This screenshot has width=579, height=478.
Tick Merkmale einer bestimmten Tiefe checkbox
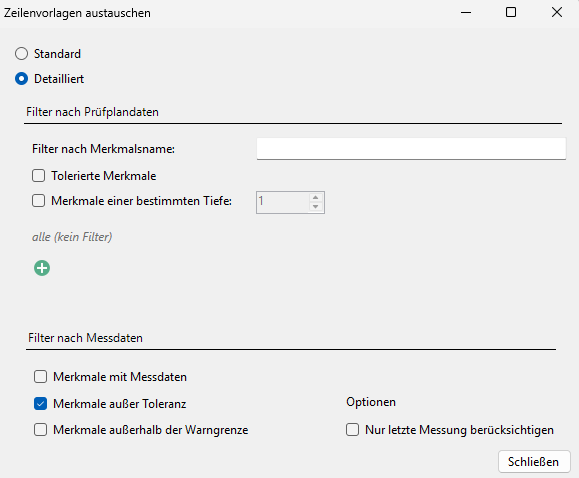coord(38,201)
